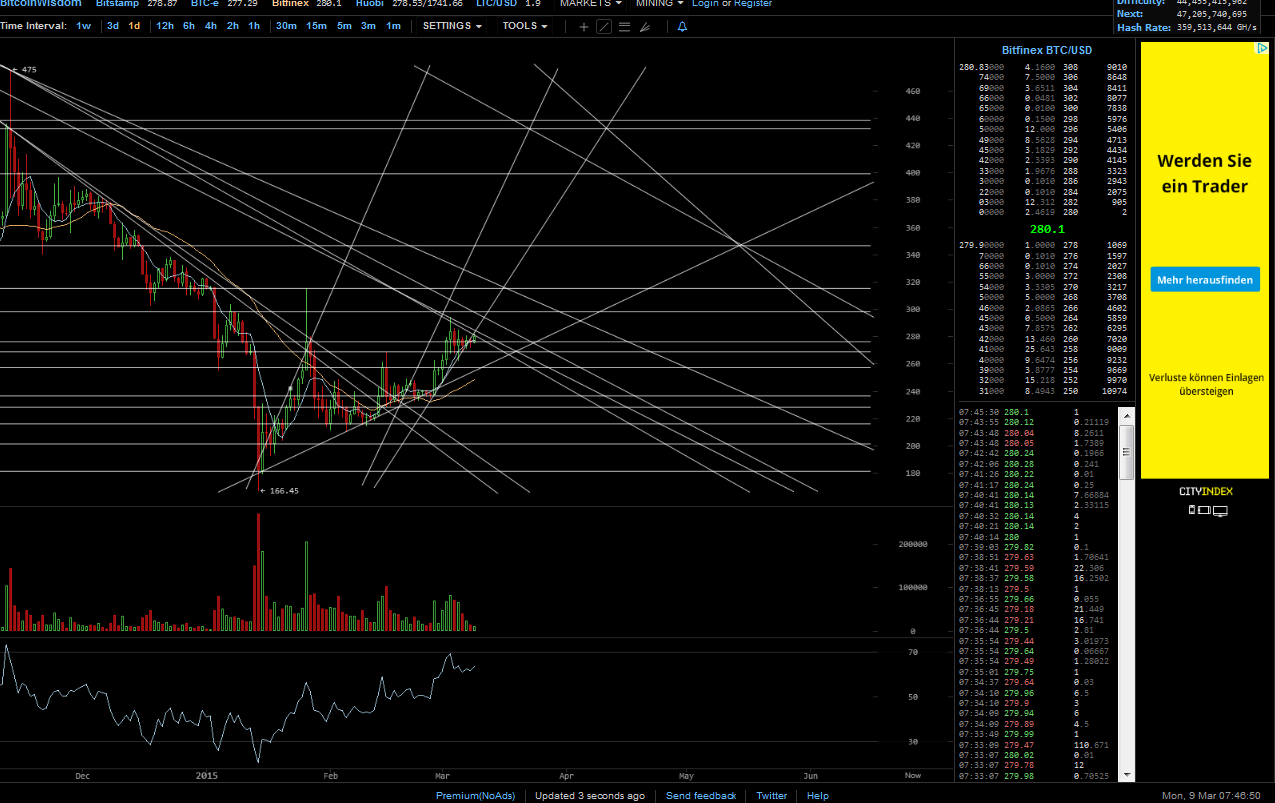Select the horizontal lines tool
The image size is (1275, 803).
tap(624, 26)
